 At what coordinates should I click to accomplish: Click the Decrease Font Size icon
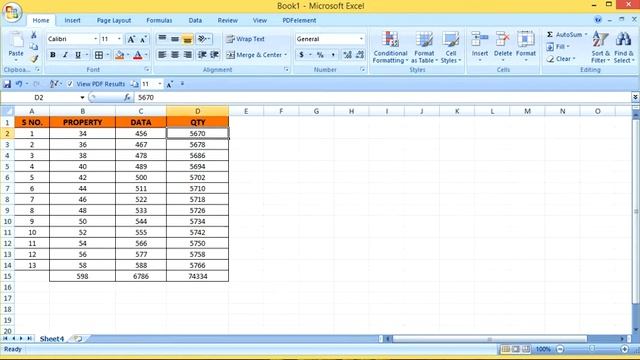coord(143,39)
